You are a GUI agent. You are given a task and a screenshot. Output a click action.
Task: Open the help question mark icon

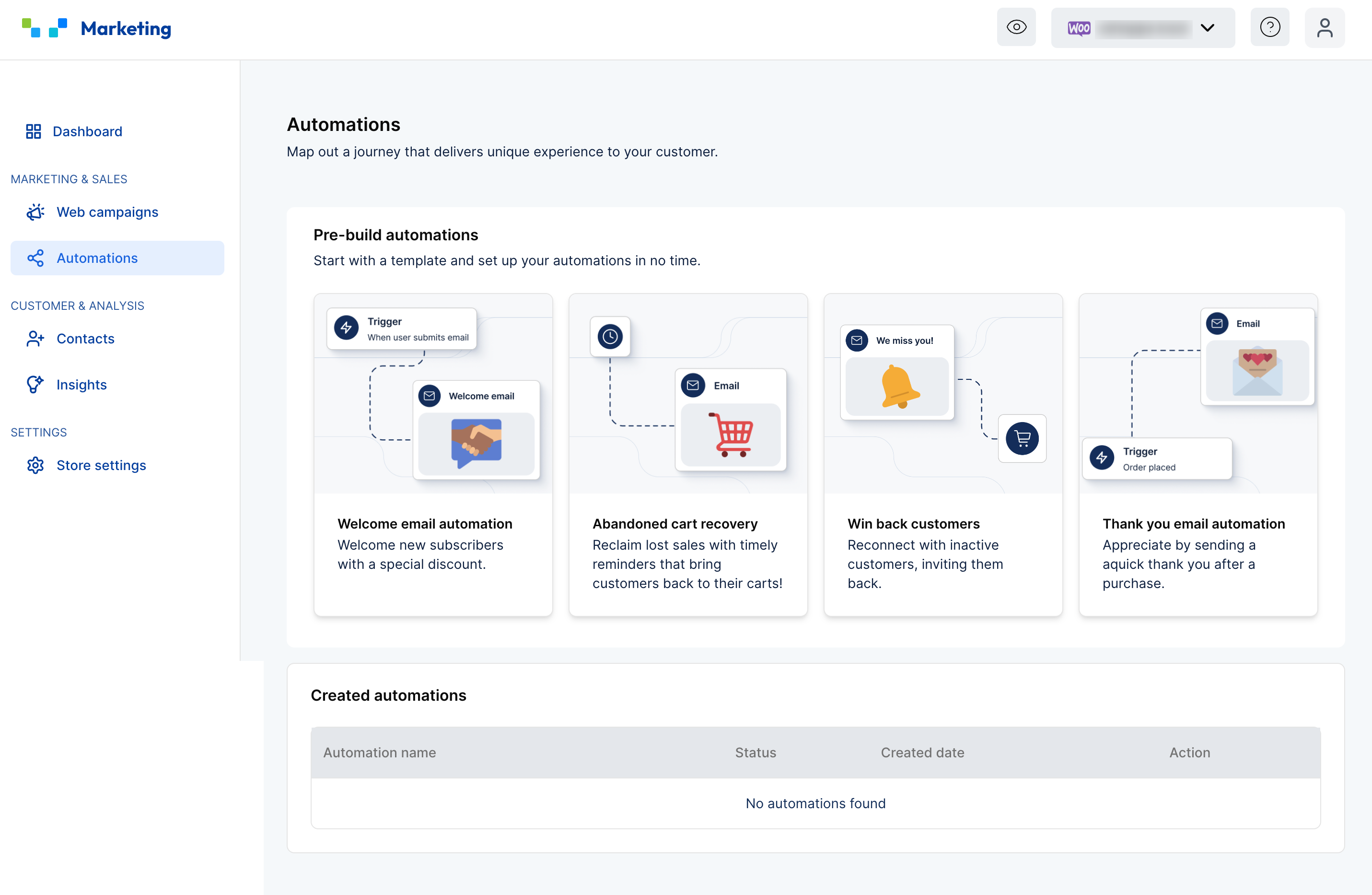point(1270,27)
